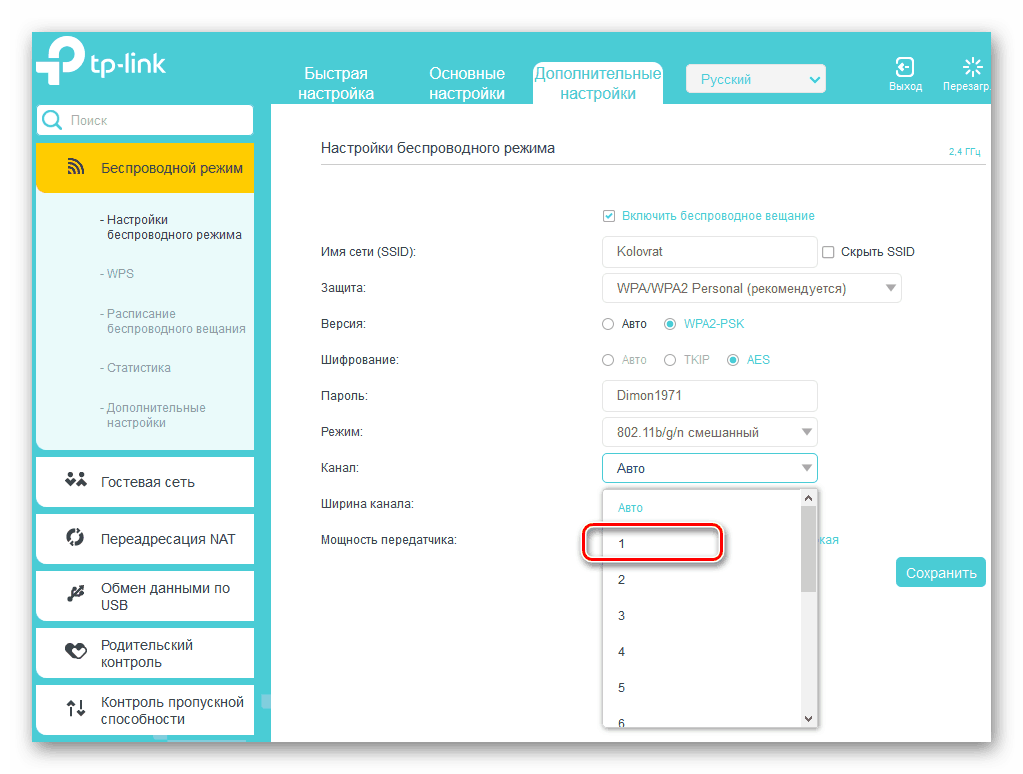Click the Reboot (Перезагрузка) icon
Image resolution: width=1023 pixels, height=774 pixels.
(972, 67)
